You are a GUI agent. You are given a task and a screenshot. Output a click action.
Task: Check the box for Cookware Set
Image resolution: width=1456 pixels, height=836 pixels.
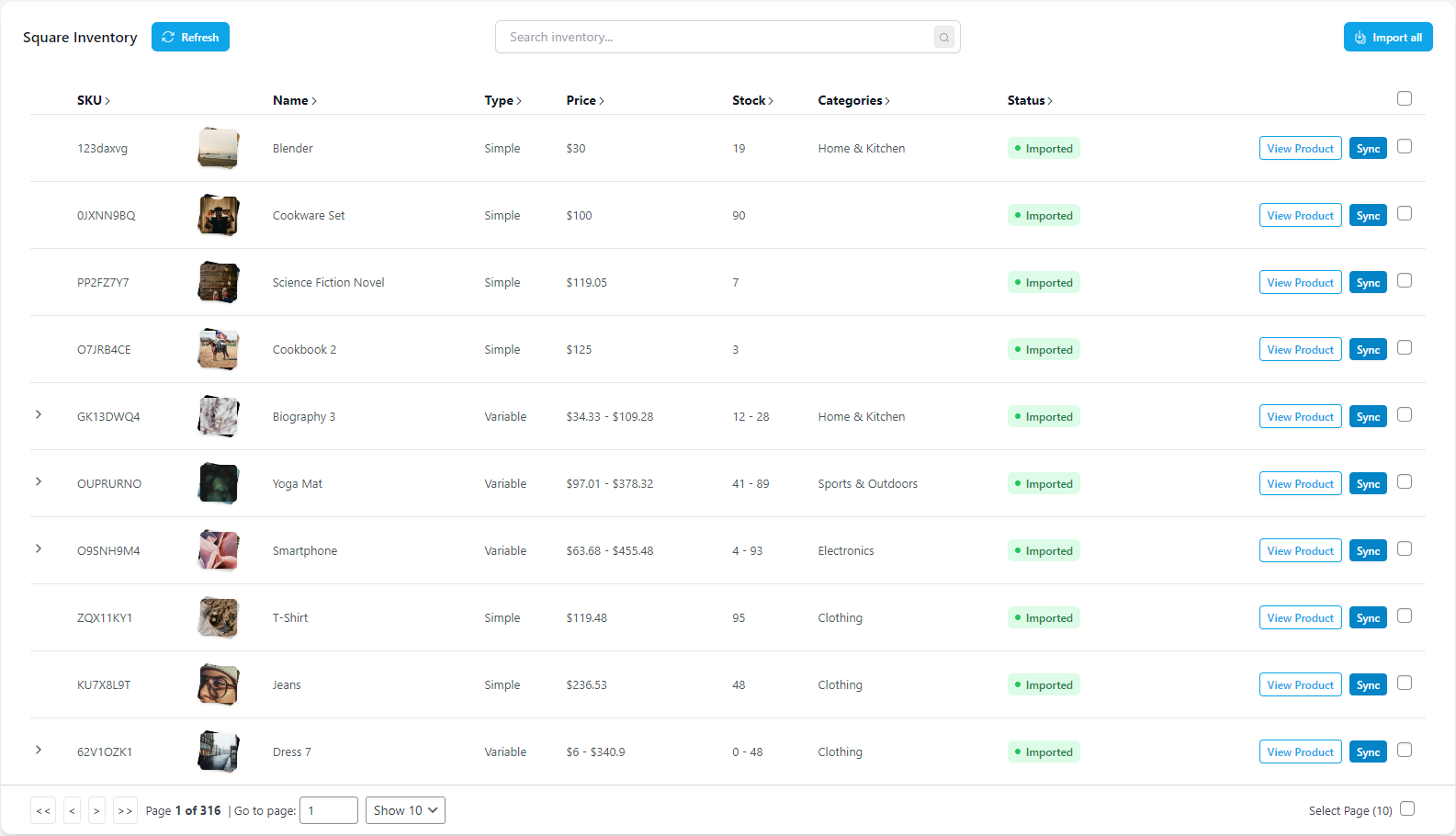(1404, 213)
